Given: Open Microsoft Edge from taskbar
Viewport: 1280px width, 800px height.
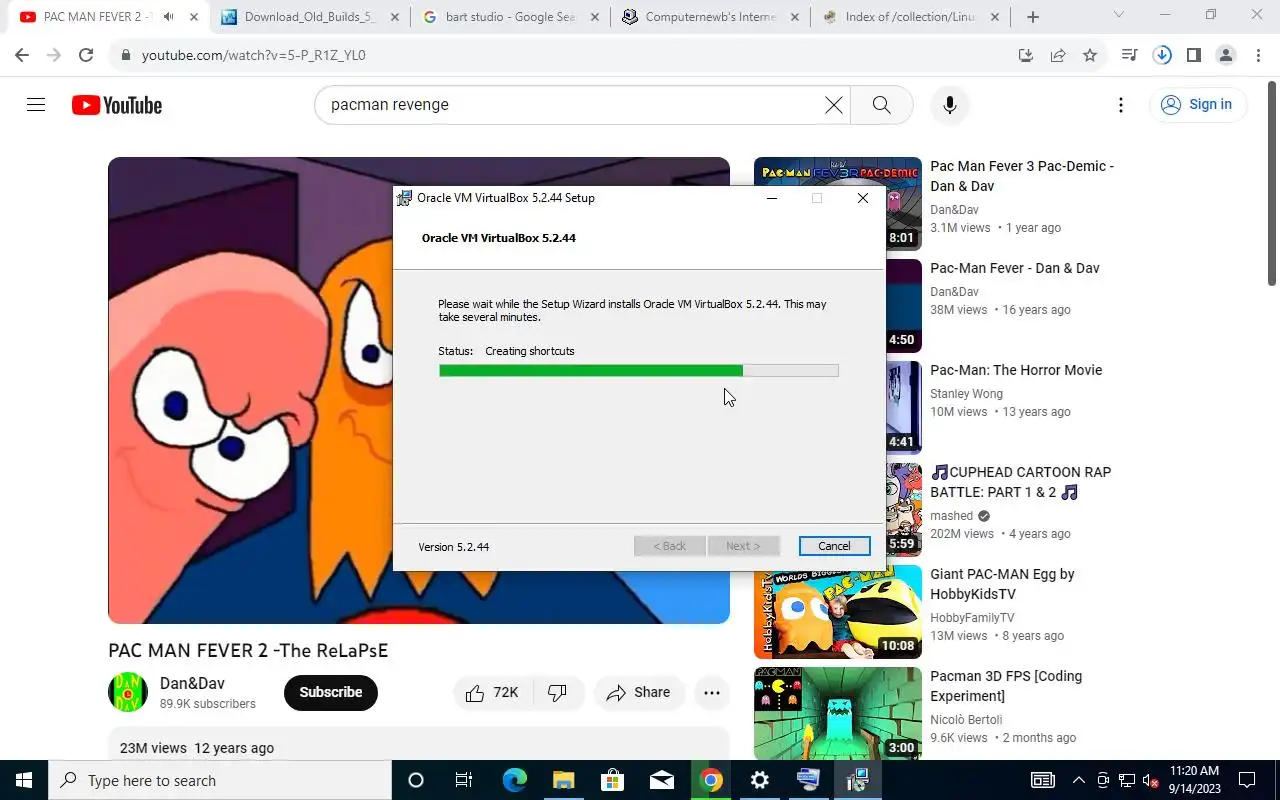Looking at the screenshot, I should [514, 780].
